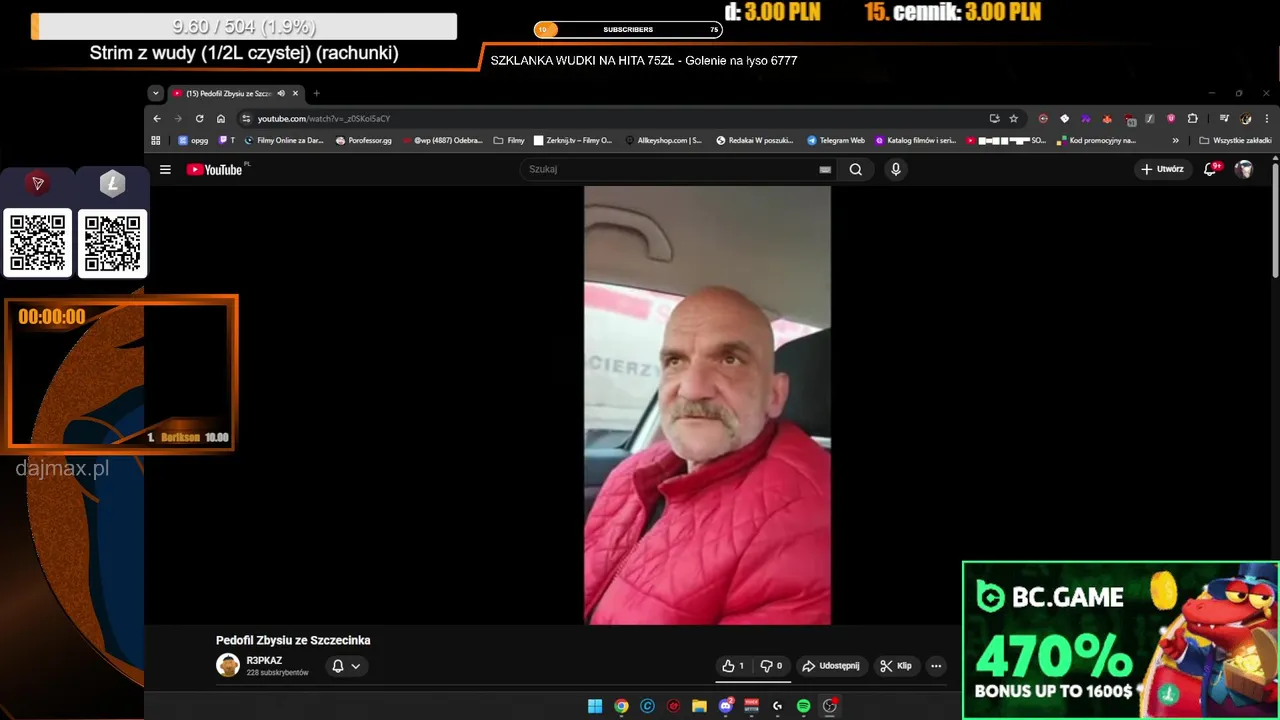Click the Klip clip button
This screenshot has height=720, width=1280.
[x=896, y=666]
